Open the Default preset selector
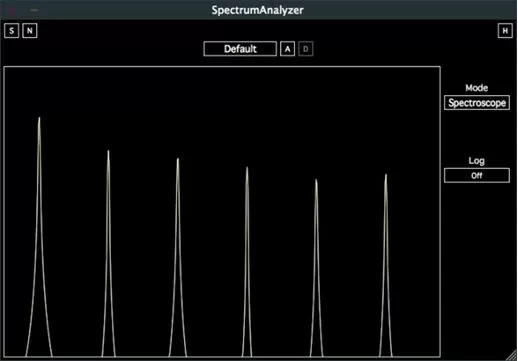Screen dimensions: 518x361 (240, 49)
